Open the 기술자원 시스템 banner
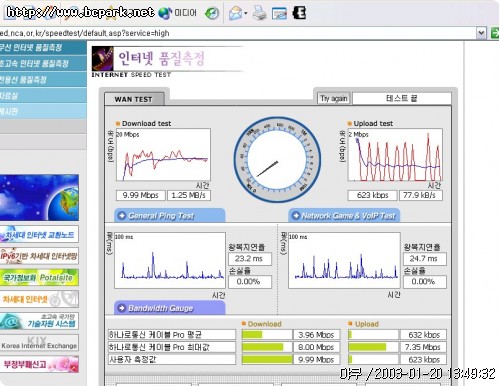This screenshot has height=386, width=500. (x=39, y=321)
